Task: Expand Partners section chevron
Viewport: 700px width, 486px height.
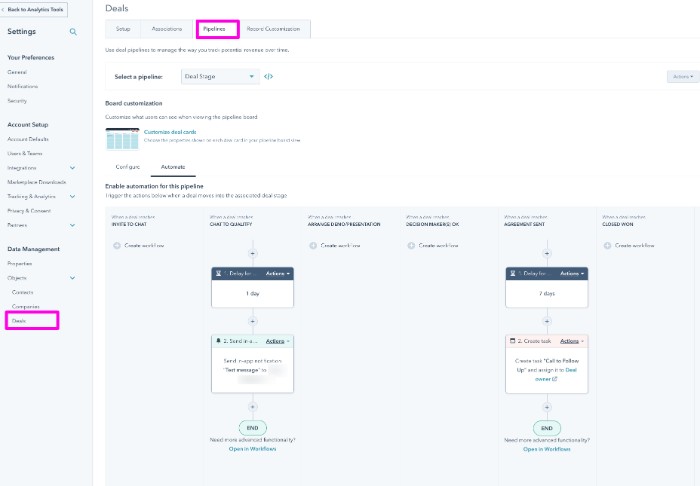Action: tap(72, 225)
